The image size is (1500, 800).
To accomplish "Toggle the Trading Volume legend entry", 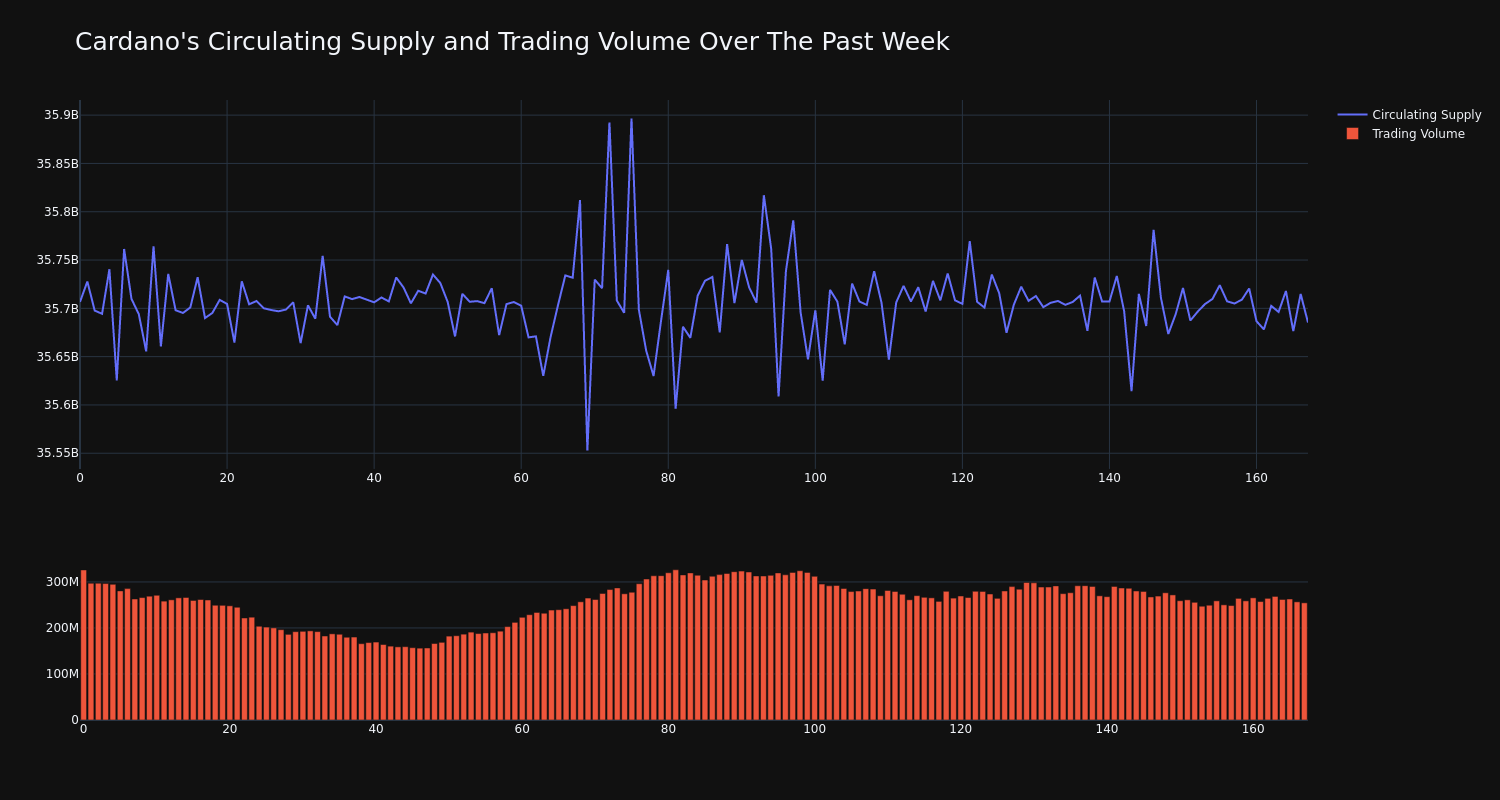I will (x=1409, y=134).
